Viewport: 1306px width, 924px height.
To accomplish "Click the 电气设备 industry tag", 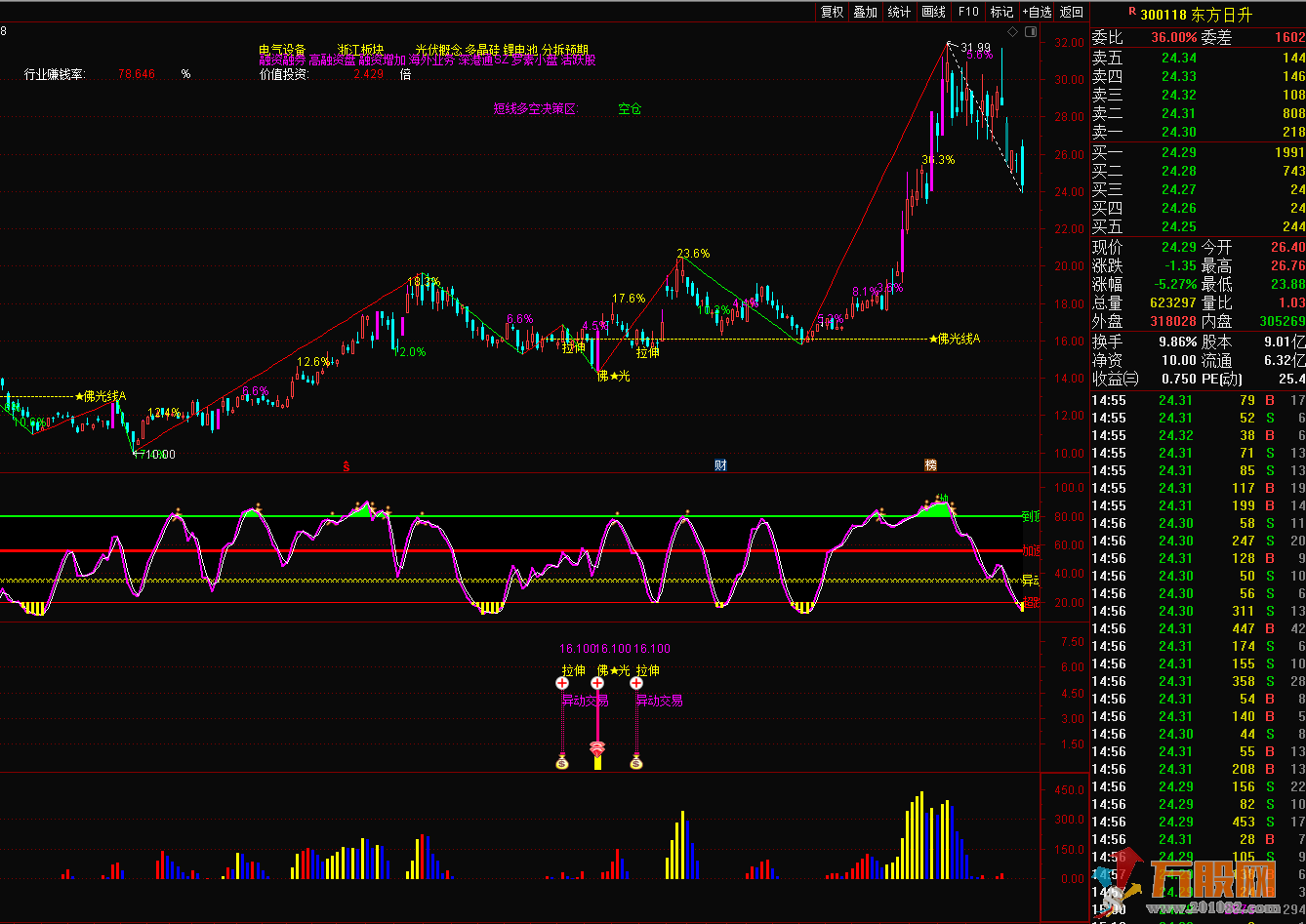I will 282,50.
